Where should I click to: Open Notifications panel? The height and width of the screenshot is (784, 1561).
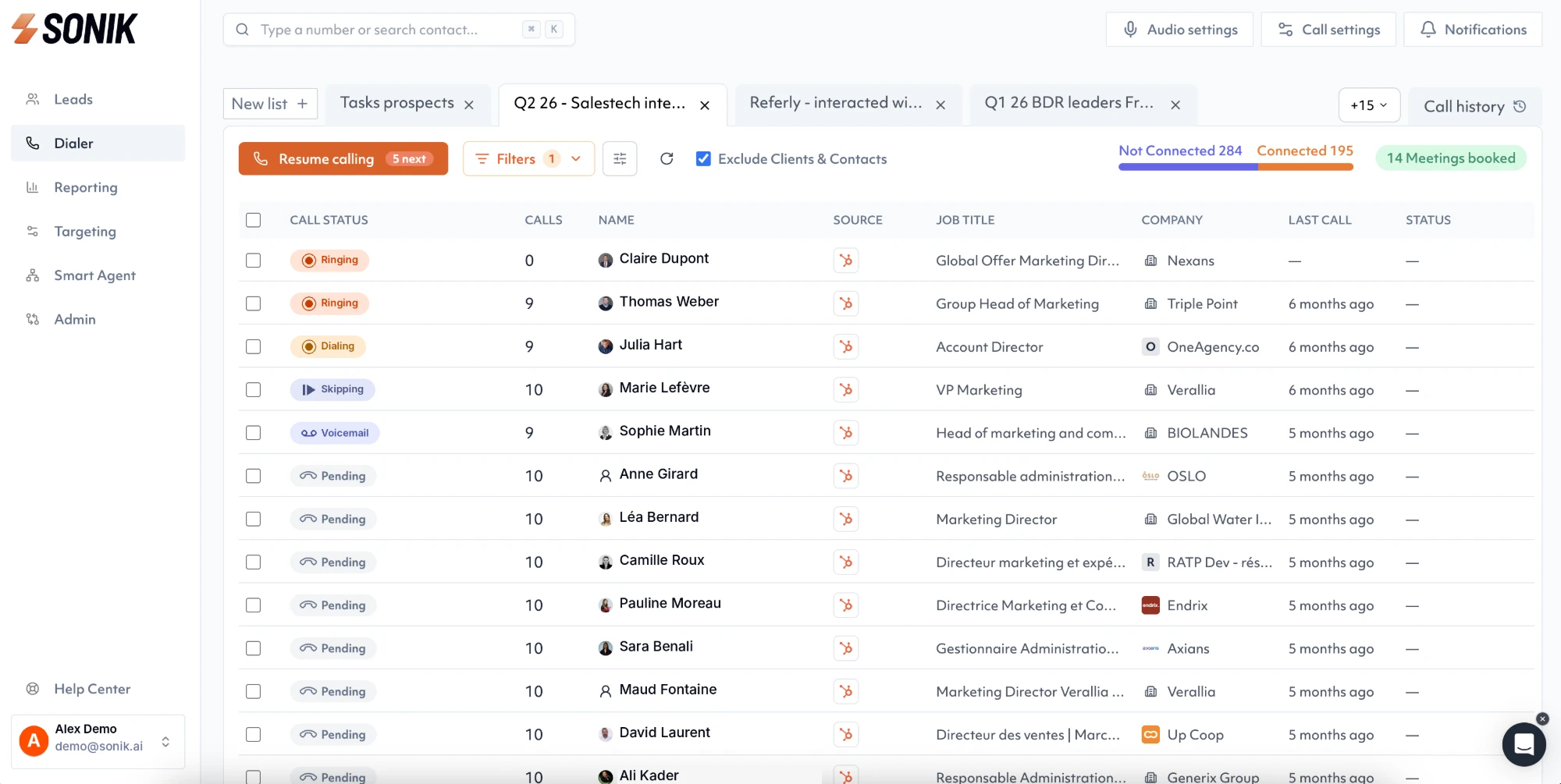(1473, 30)
